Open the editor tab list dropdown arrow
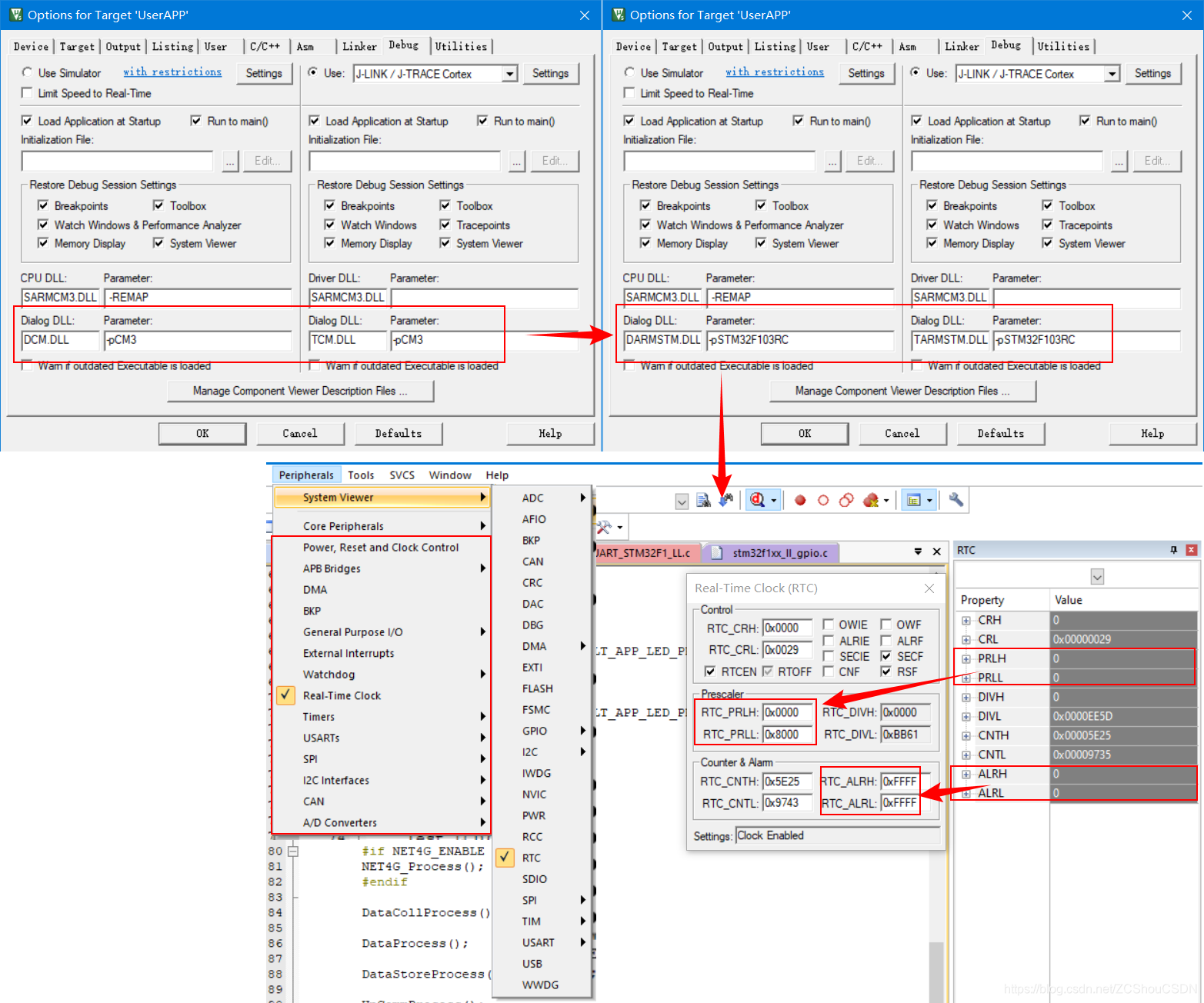The width and height of the screenshot is (1204, 1003). [x=918, y=551]
